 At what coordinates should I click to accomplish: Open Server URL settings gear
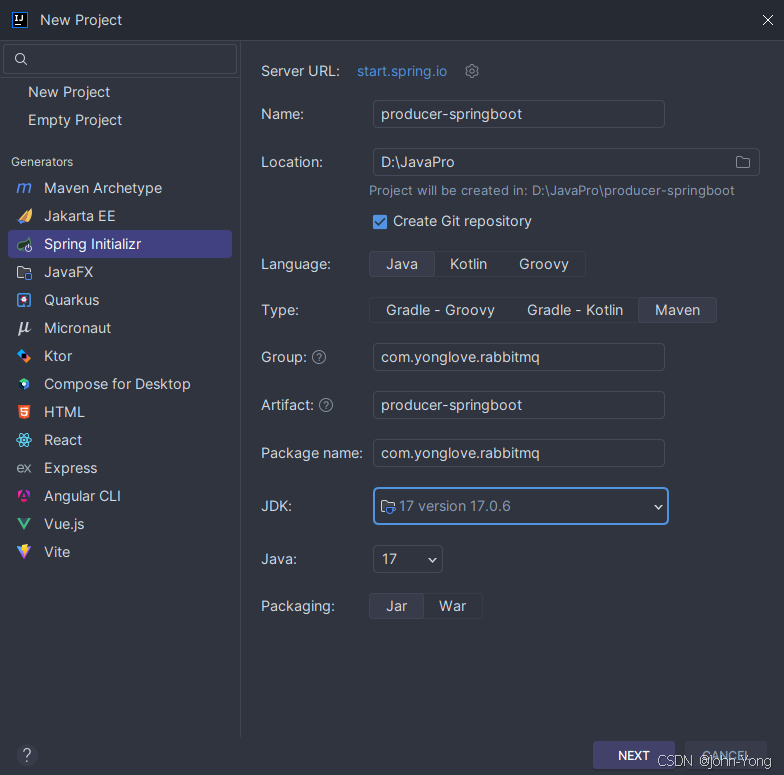point(472,71)
